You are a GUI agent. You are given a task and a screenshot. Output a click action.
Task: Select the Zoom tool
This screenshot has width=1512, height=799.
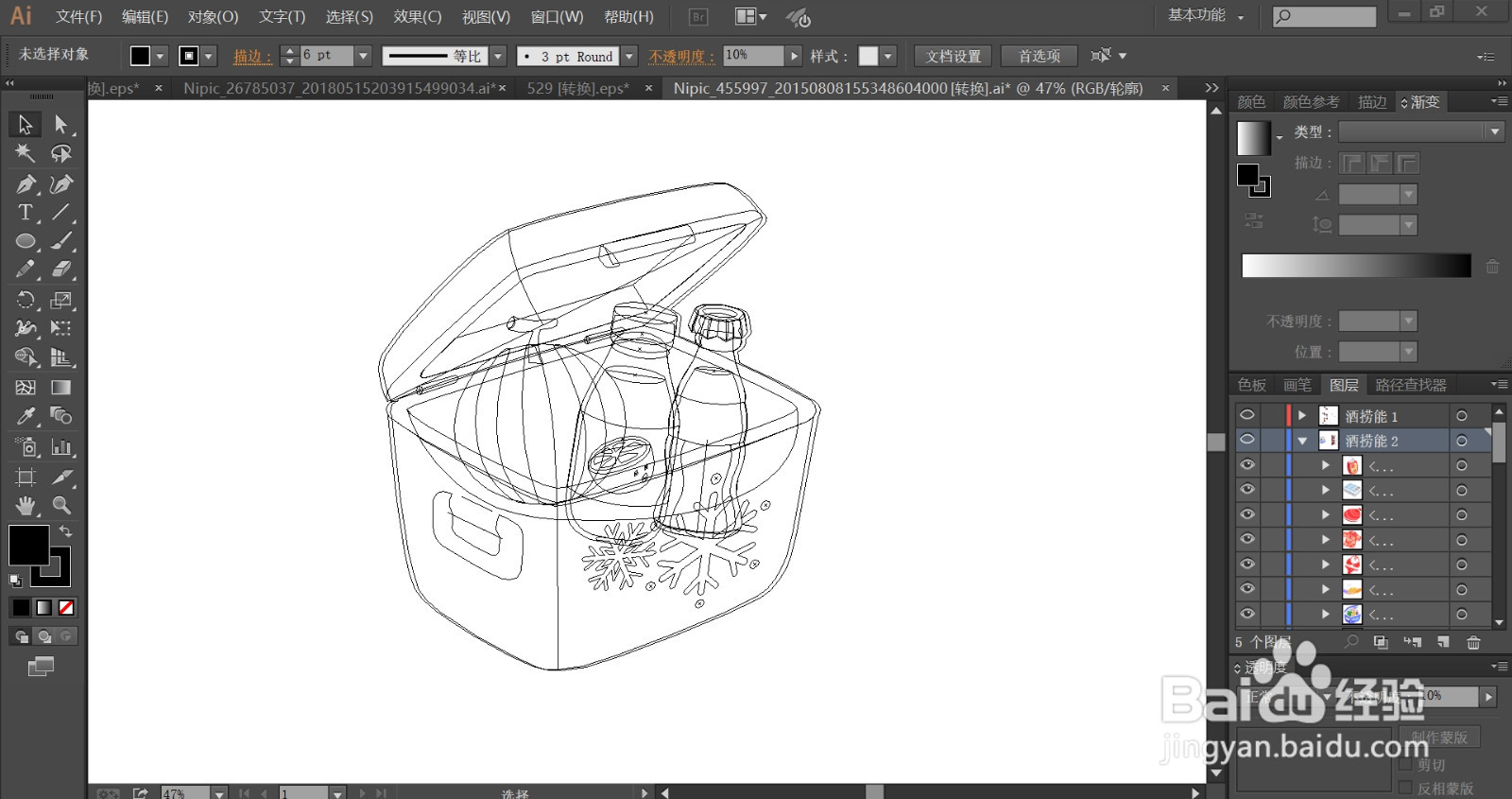(x=61, y=505)
